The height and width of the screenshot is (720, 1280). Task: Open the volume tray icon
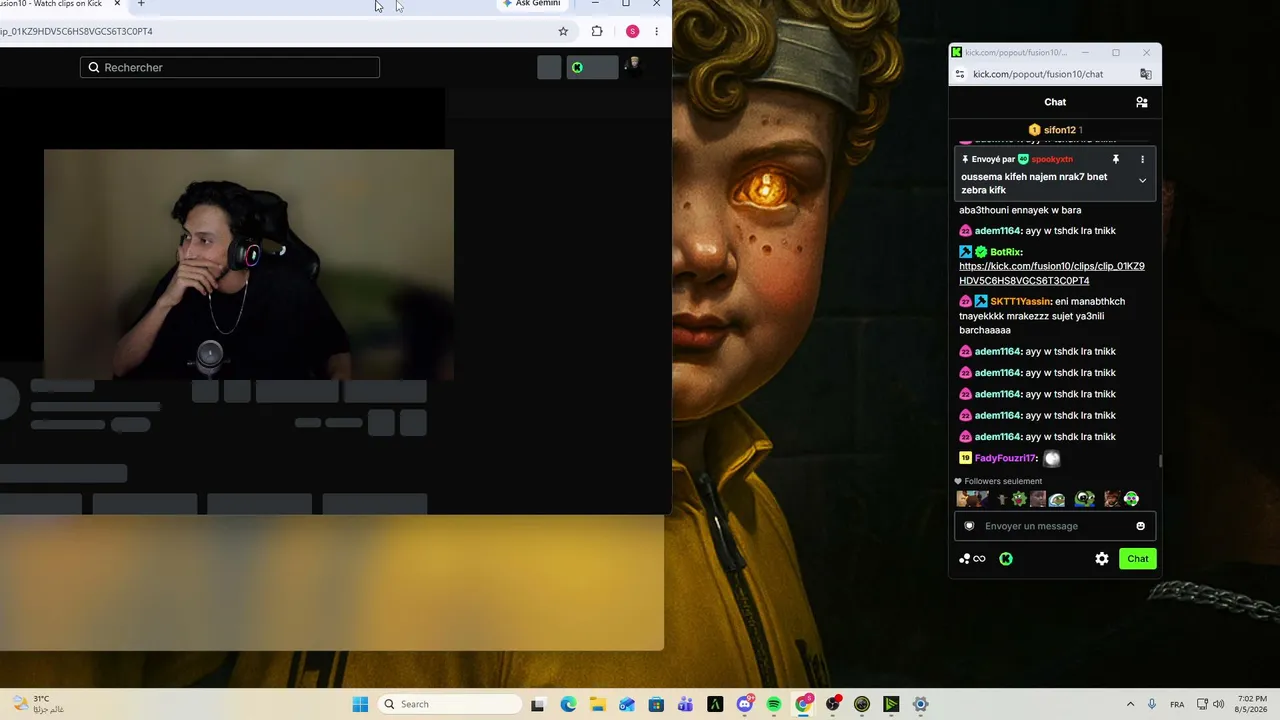1219,704
